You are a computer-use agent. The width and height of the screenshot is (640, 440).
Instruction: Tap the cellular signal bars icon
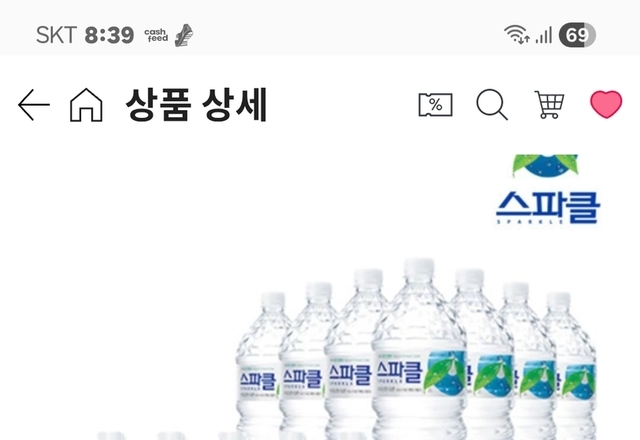(x=544, y=35)
